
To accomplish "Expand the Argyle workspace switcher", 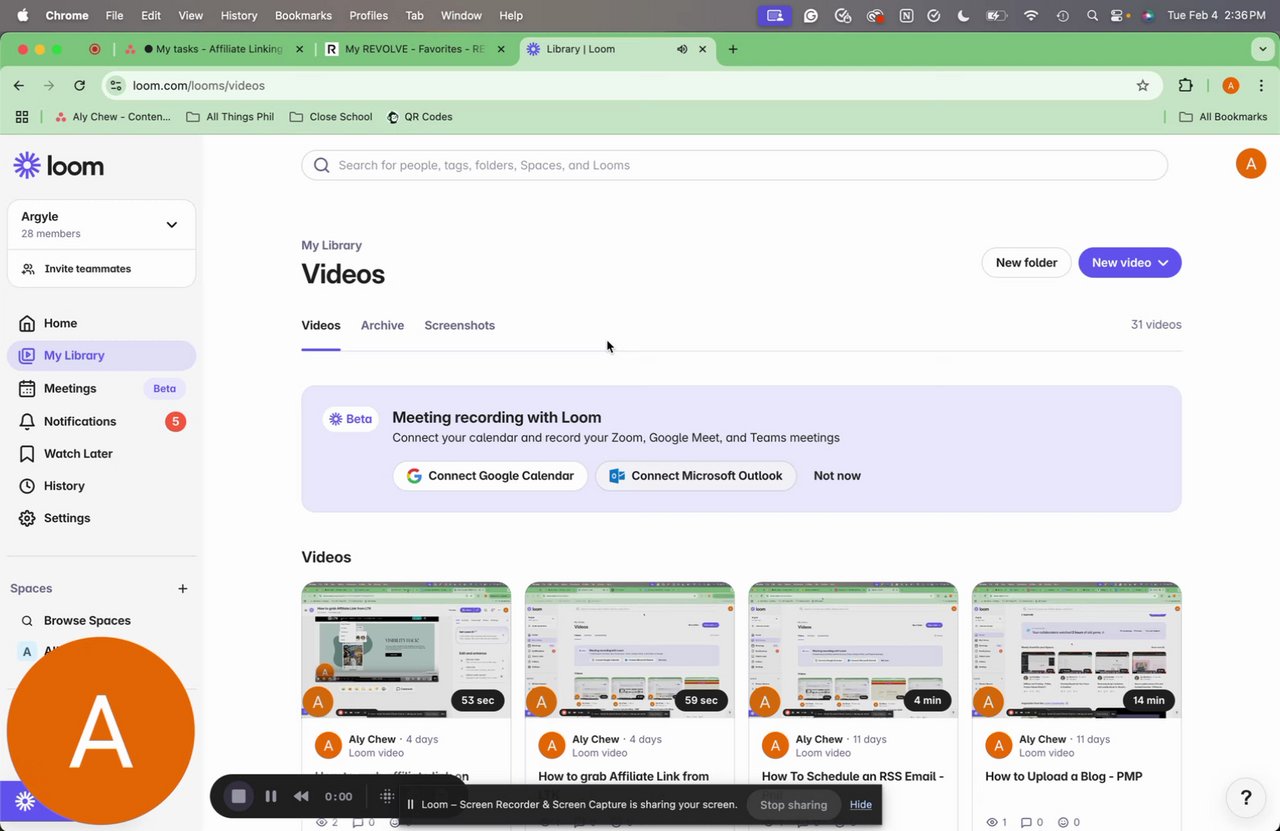I will click(171, 225).
